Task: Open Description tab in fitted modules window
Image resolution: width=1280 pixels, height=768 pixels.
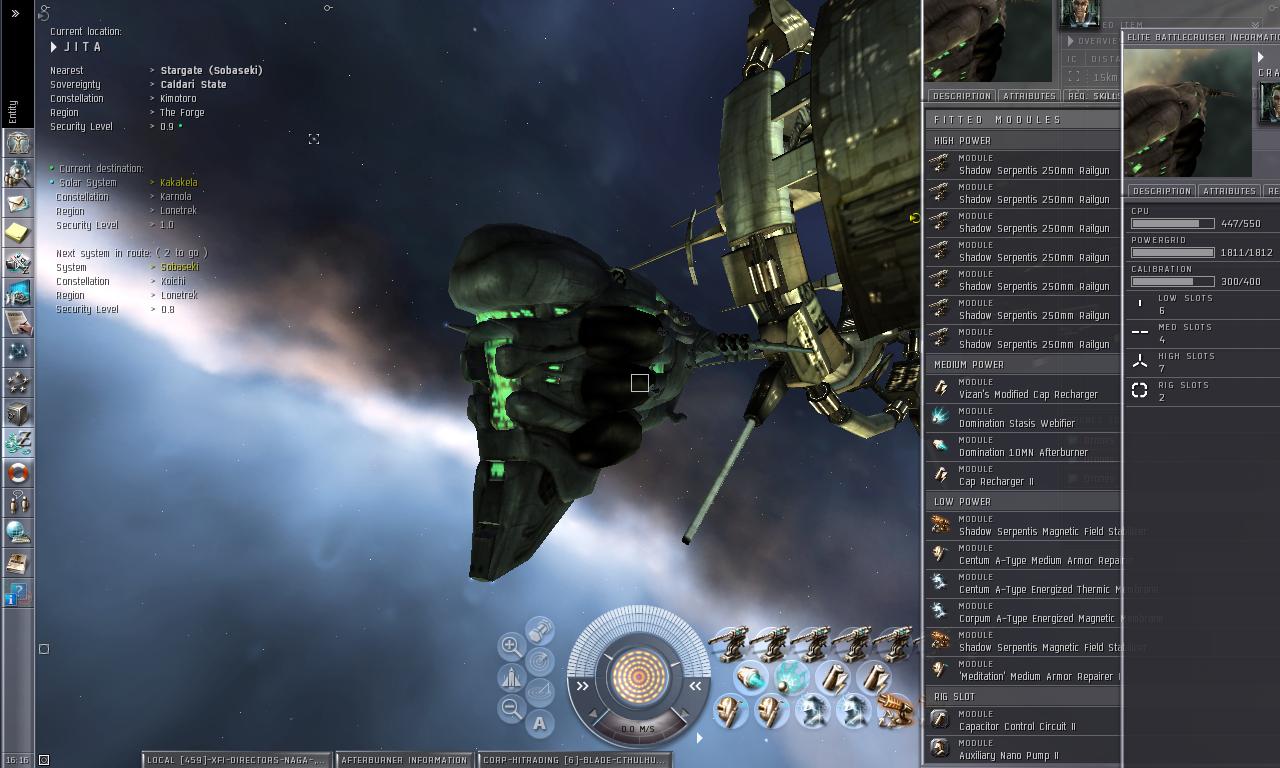Action: pyautogui.click(x=961, y=96)
